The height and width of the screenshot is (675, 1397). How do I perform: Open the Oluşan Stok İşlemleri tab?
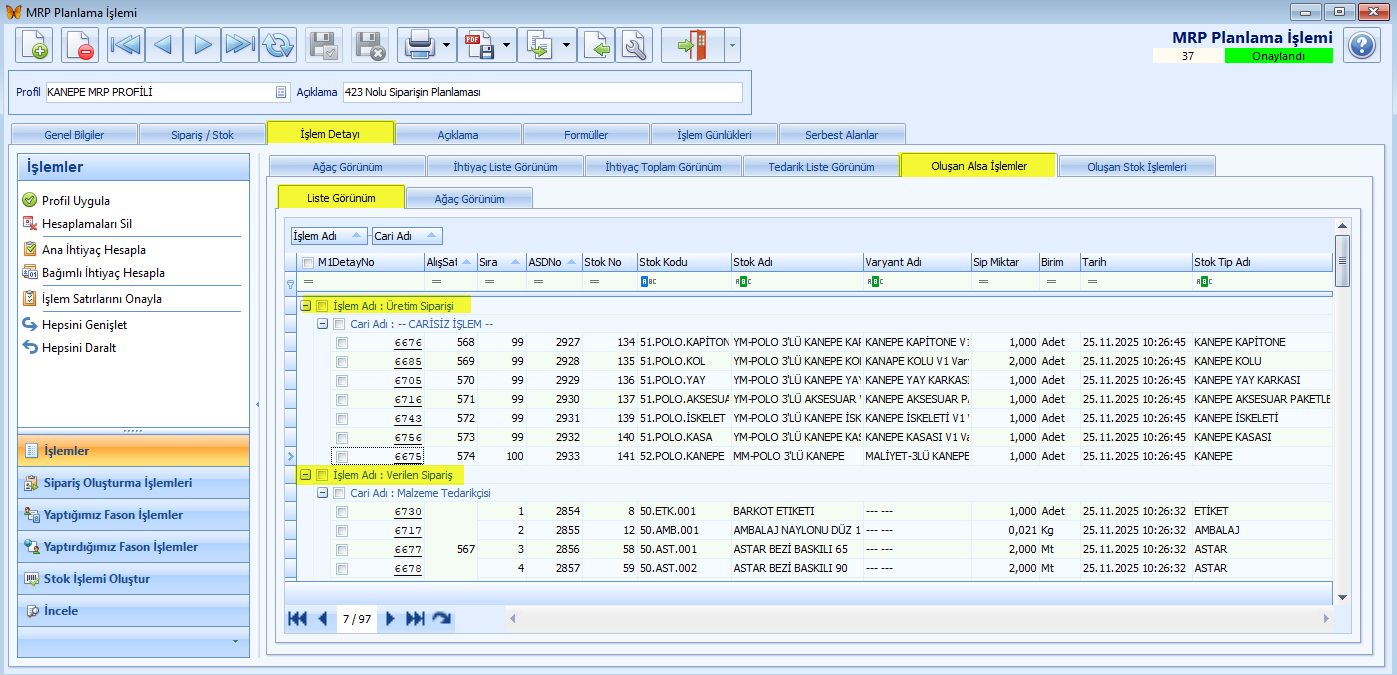tap(1136, 167)
